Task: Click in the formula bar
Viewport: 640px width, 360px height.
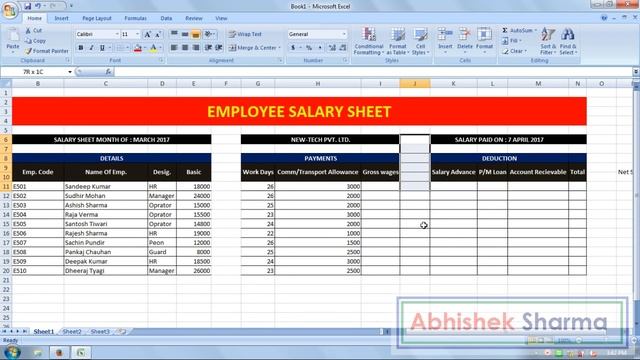Action: pos(373,72)
